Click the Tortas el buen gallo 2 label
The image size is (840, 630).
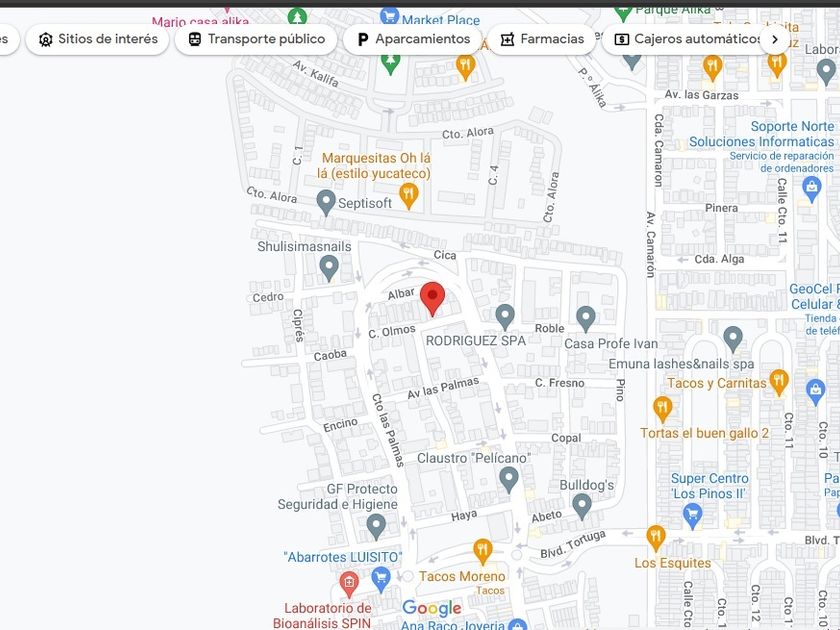tap(704, 433)
